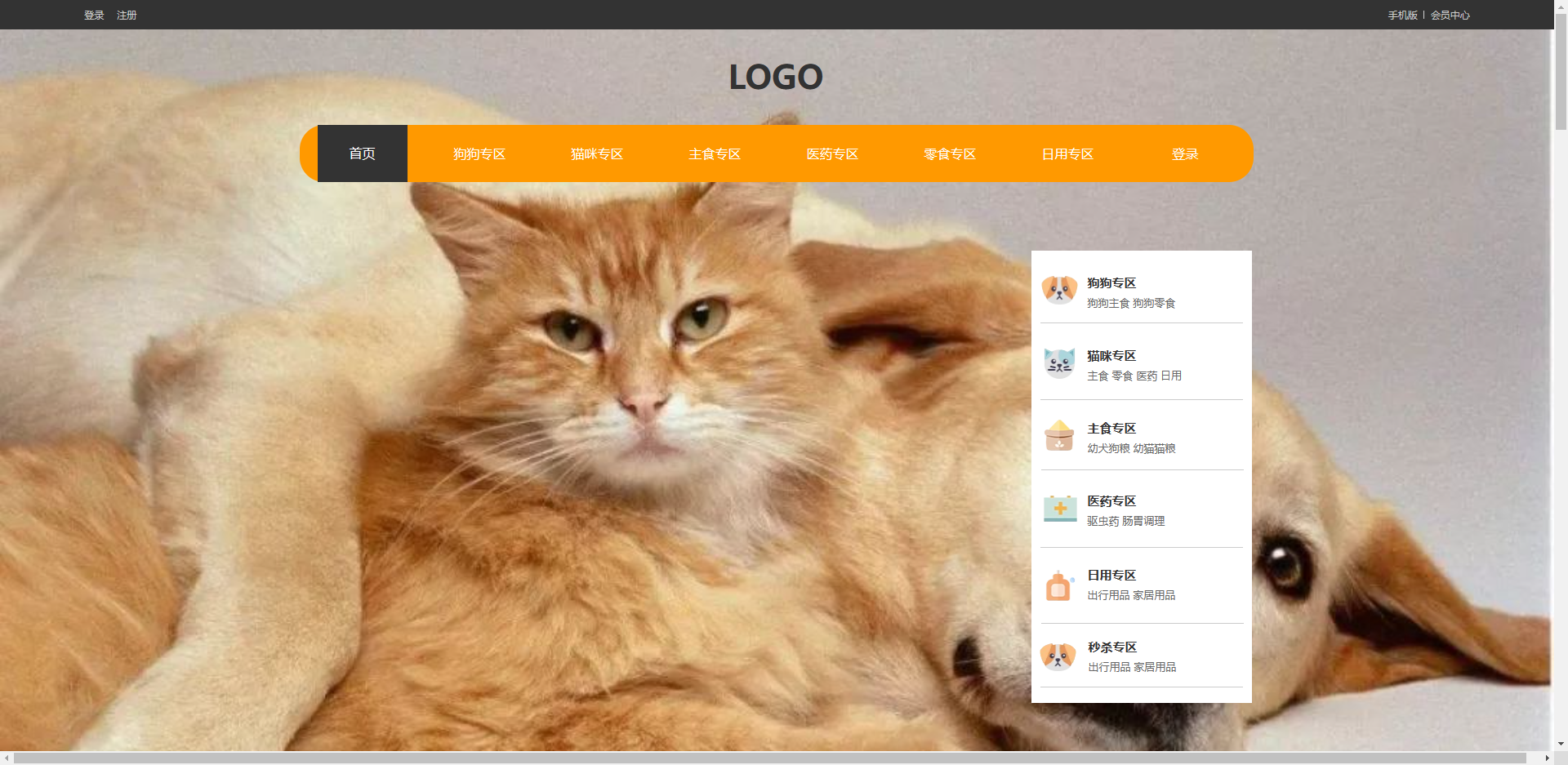Open 医药专区 in the orange navbar
This screenshot has width=1568, height=765.
[832, 154]
